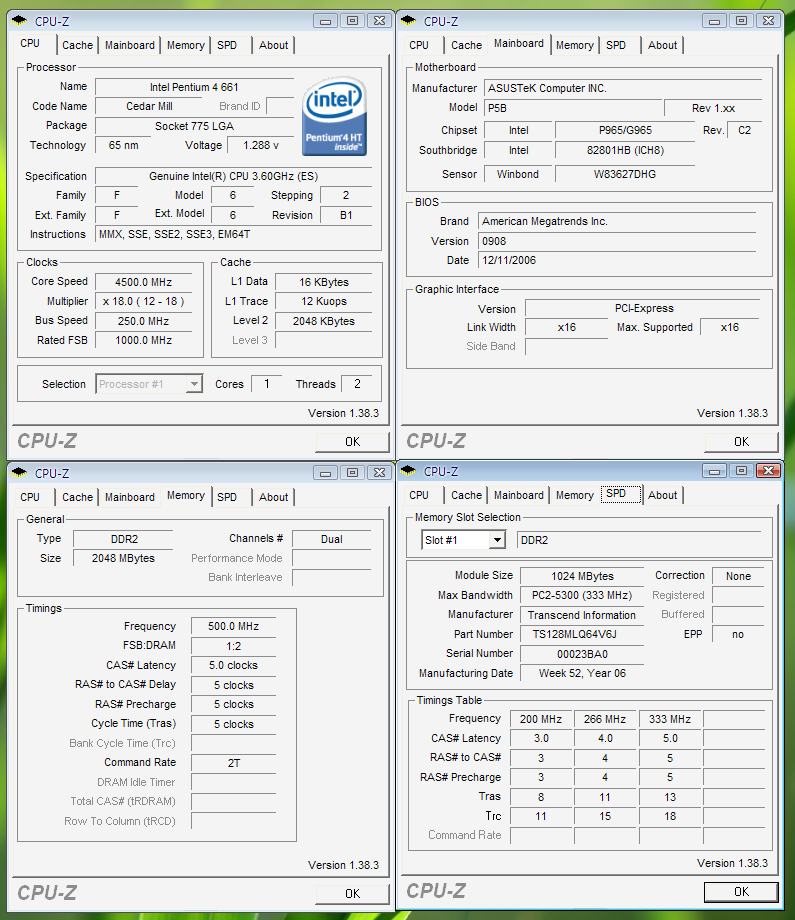Expand the Processor #1 selection dropdown
The image size is (795, 920).
[x=194, y=384]
